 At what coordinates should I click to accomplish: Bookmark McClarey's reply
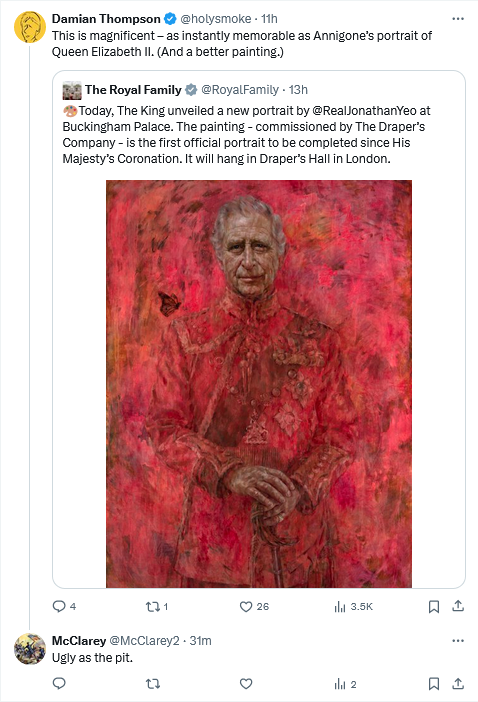[434, 684]
